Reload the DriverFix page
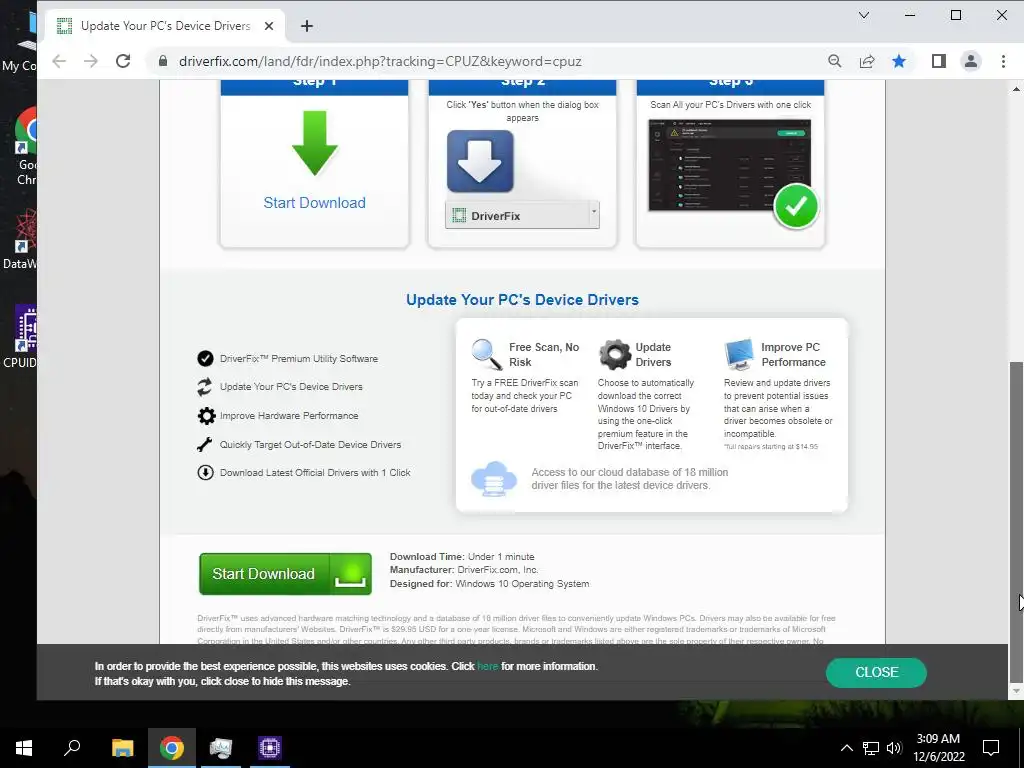 [x=123, y=61]
